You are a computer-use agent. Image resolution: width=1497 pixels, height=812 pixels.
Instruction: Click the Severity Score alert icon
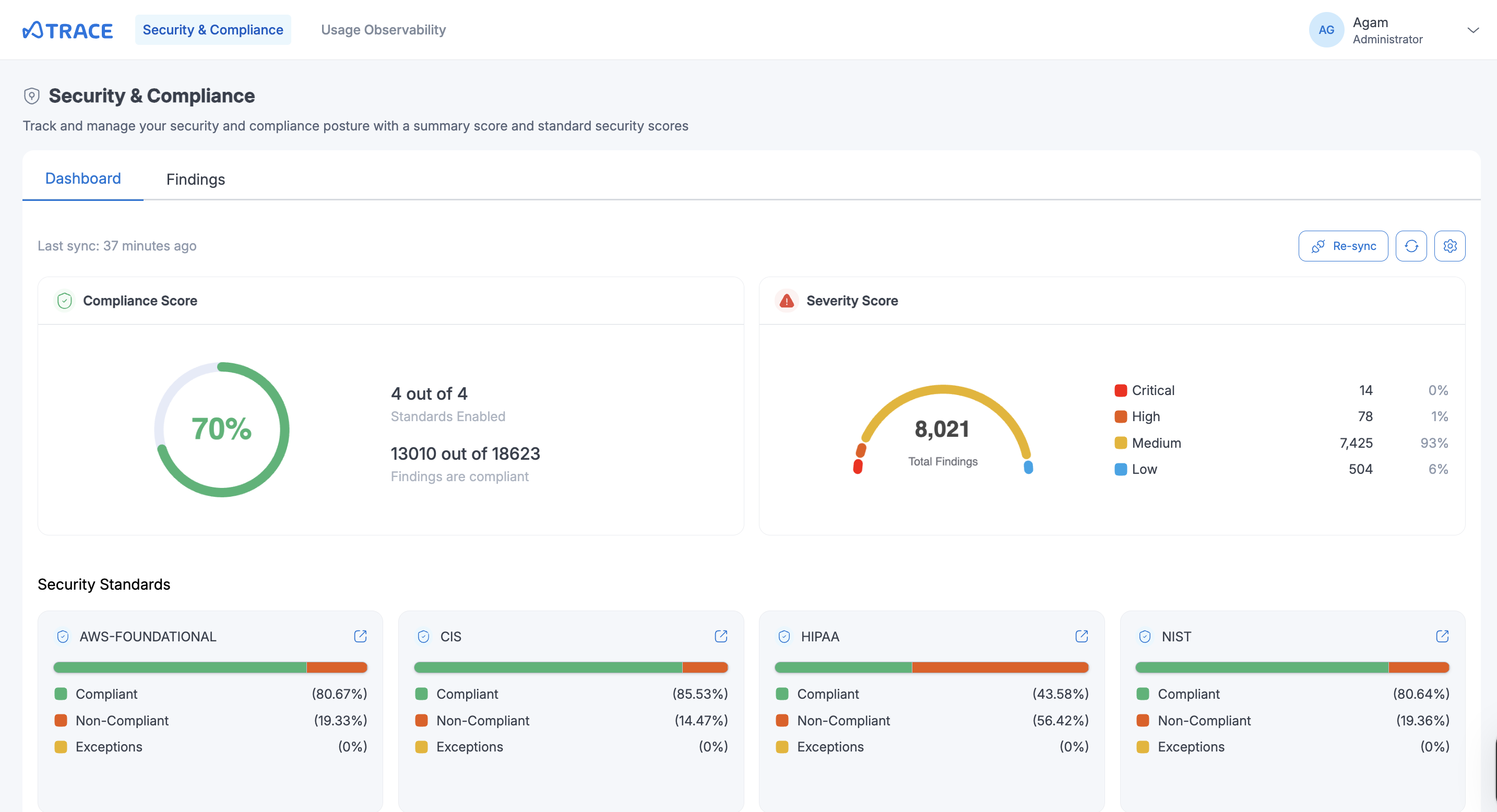coord(786,300)
